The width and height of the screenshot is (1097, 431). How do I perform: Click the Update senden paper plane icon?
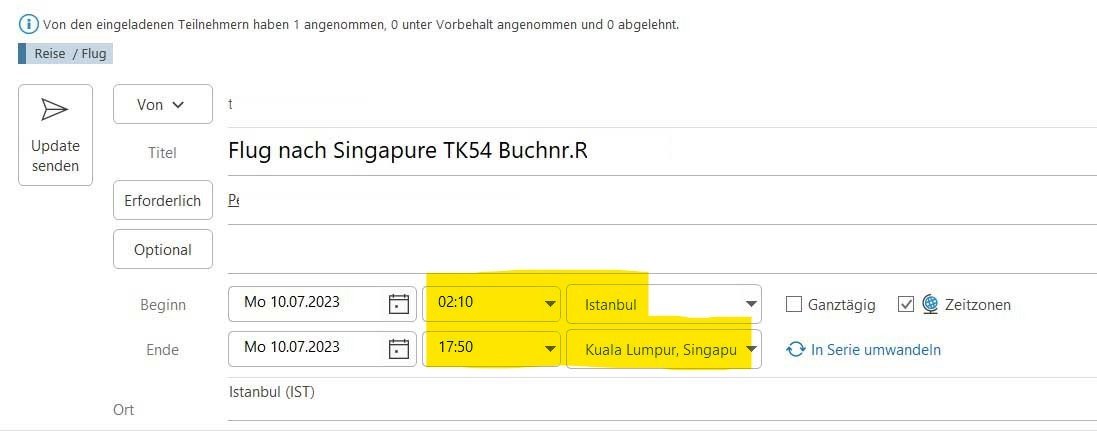click(x=55, y=110)
